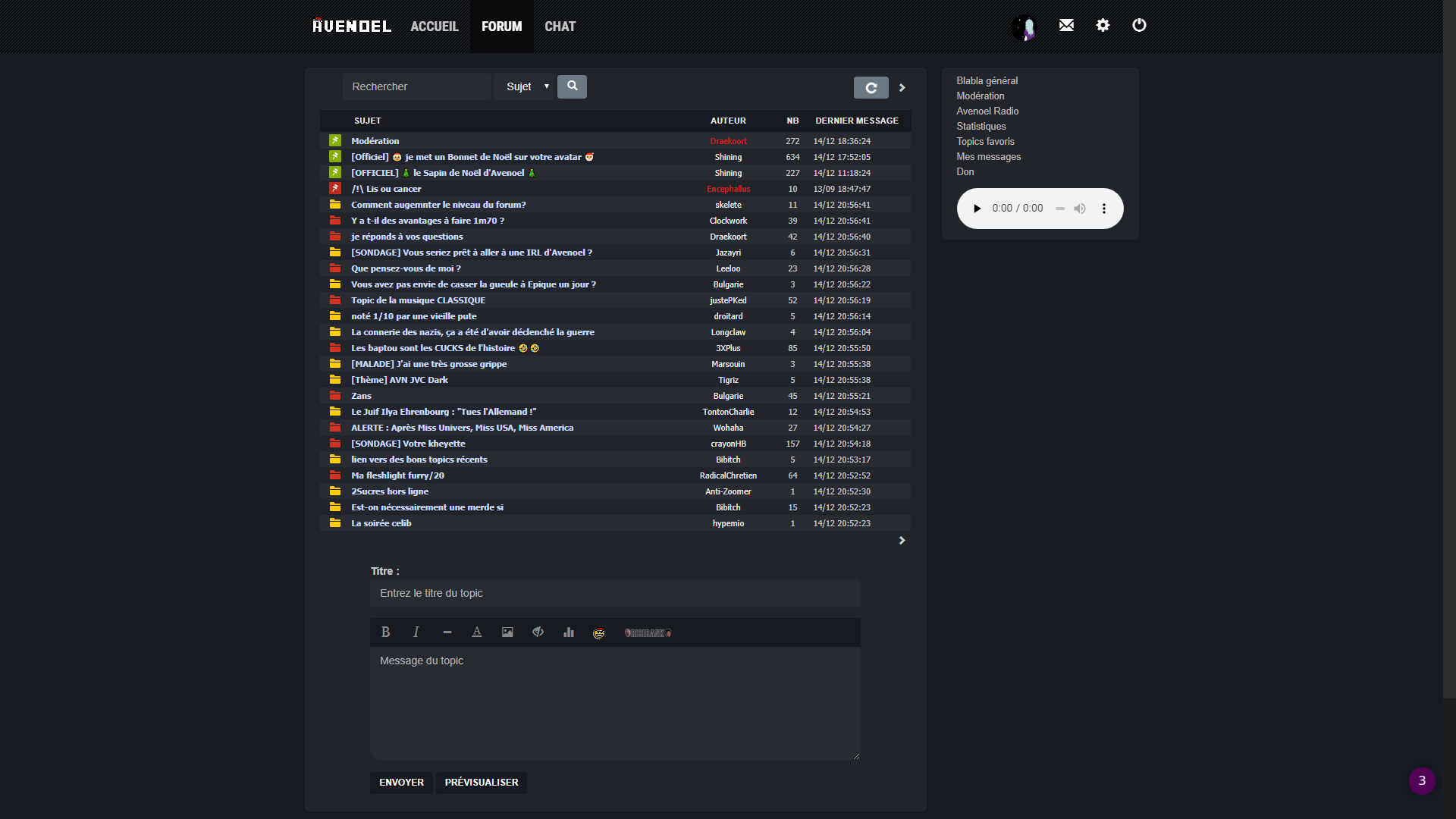Open private messages via the envelope icon

[x=1066, y=26]
